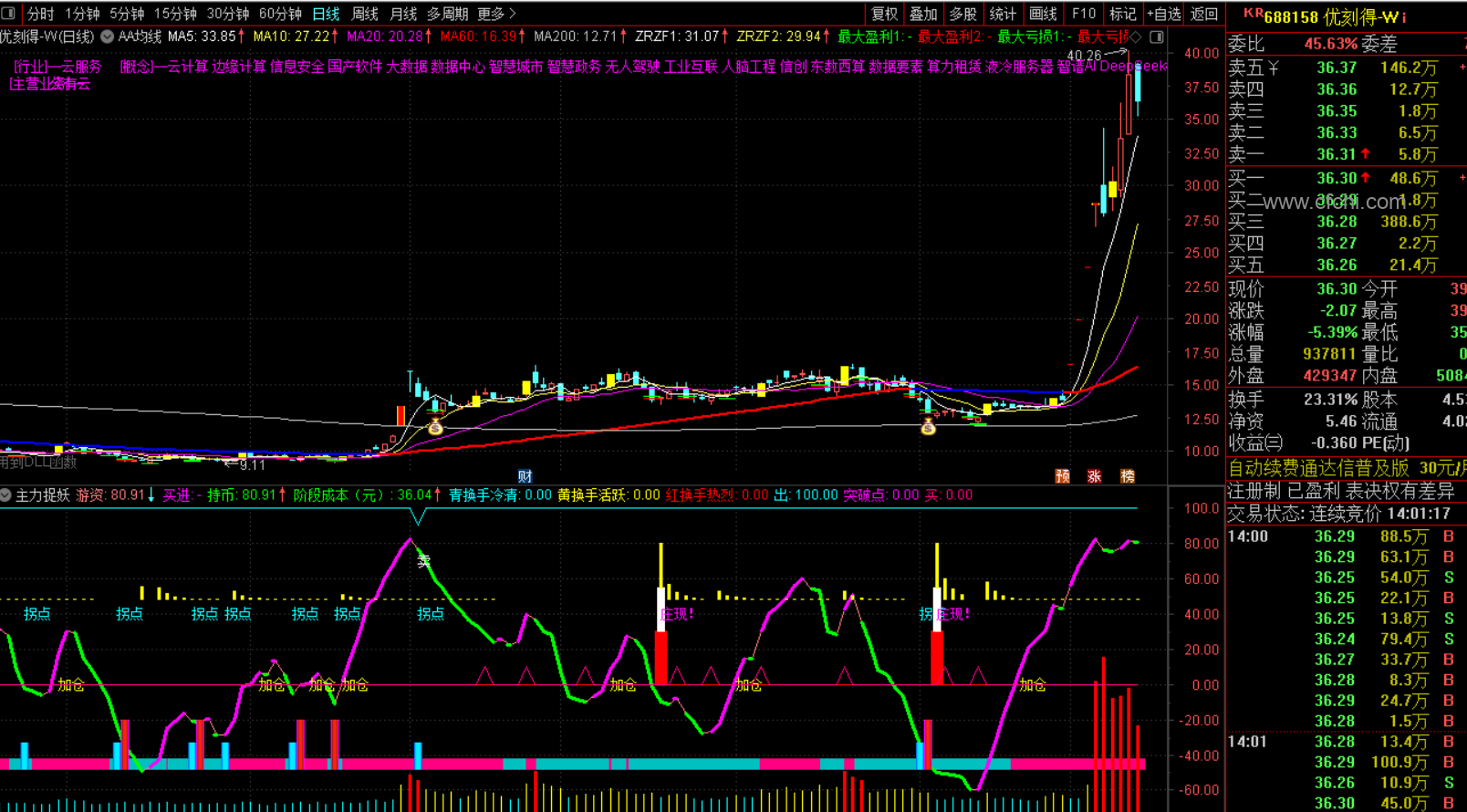The image size is (1467, 812).
Task: Switch to the 分时 chart tab
Action: point(41,14)
